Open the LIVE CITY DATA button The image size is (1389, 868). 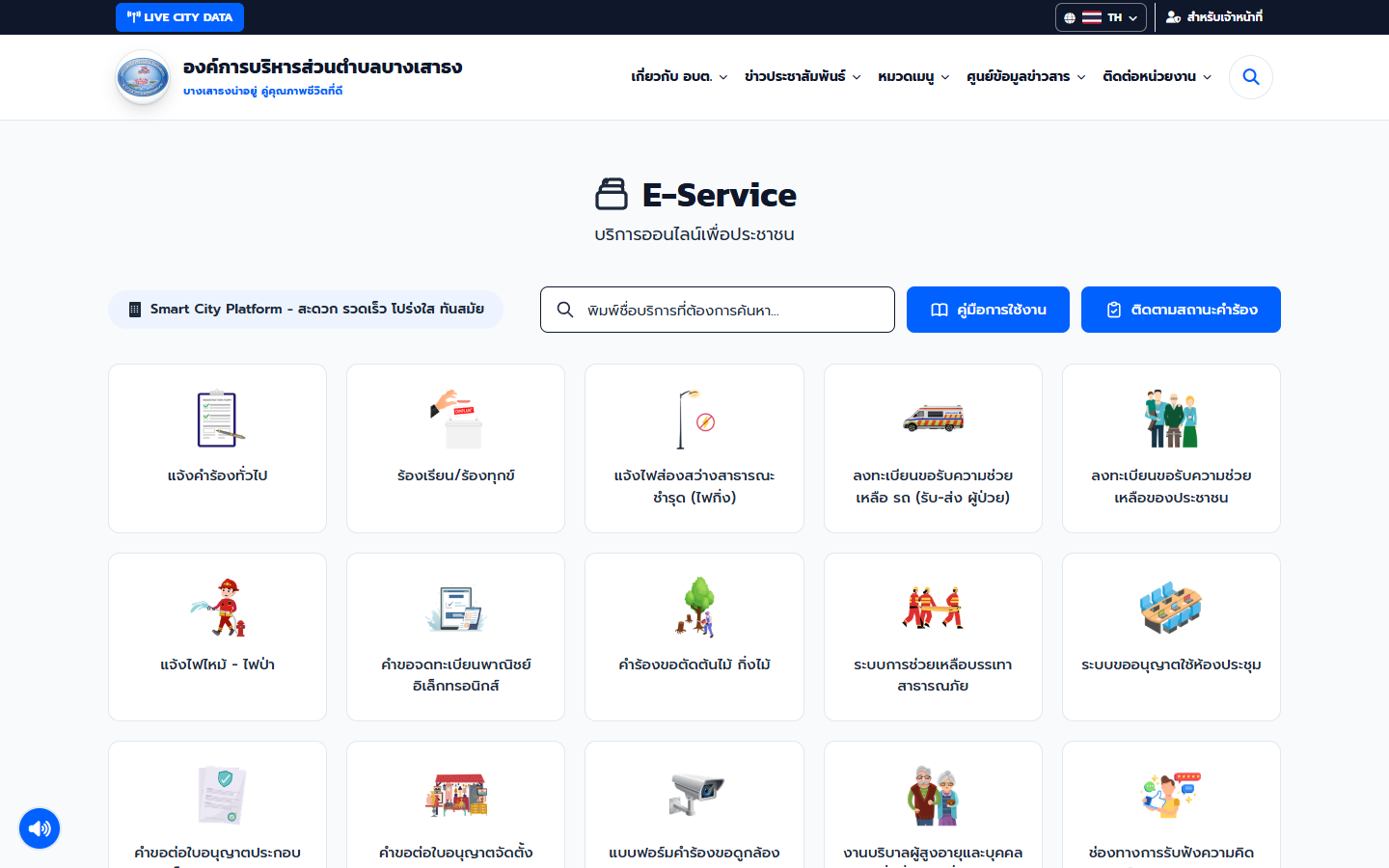179,17
